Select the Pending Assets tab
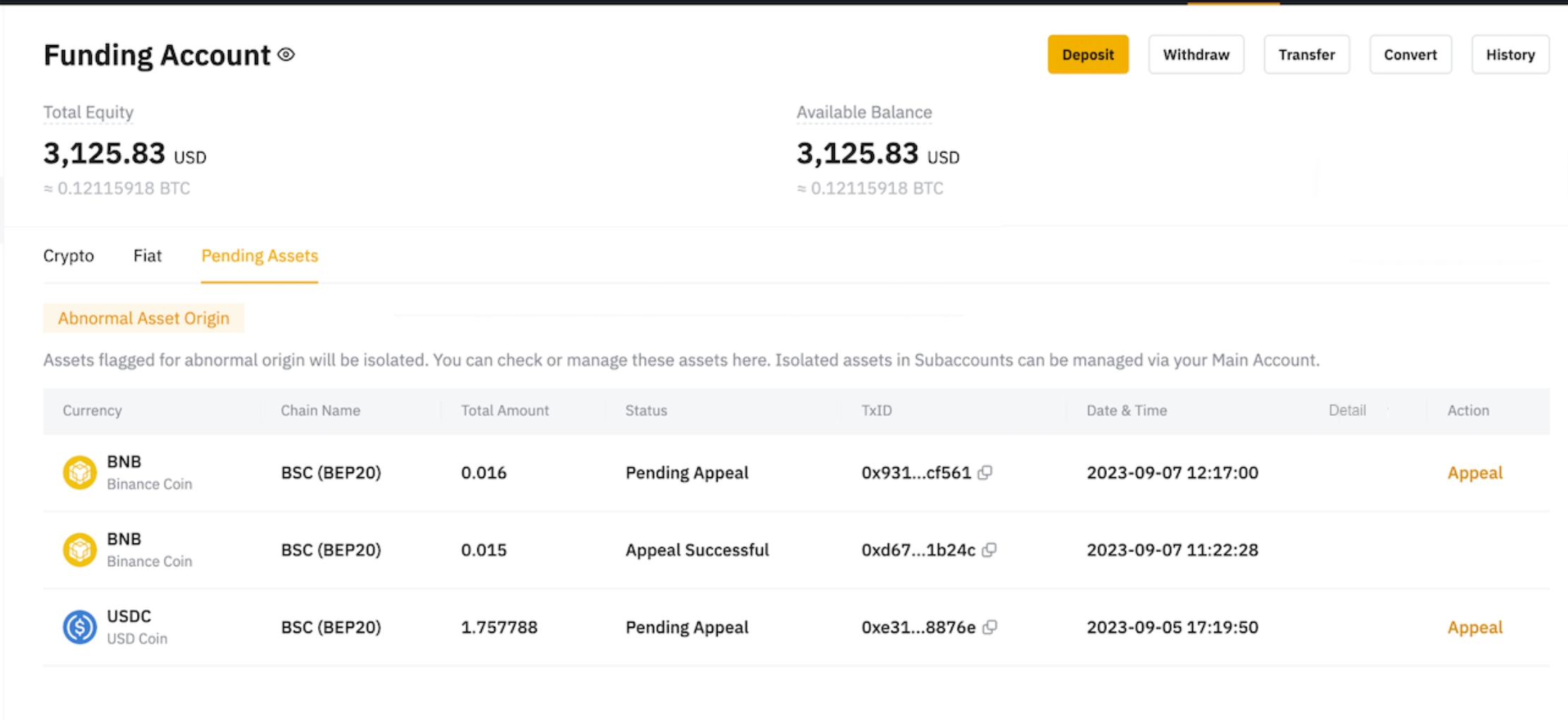This screenshot has width=1568, height=720. (260, 256)
